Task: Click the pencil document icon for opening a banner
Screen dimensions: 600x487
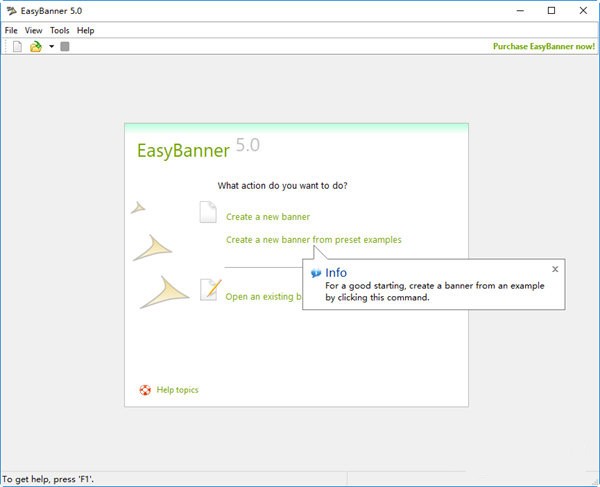Action: pyautogui.click(x=209, y=290)
